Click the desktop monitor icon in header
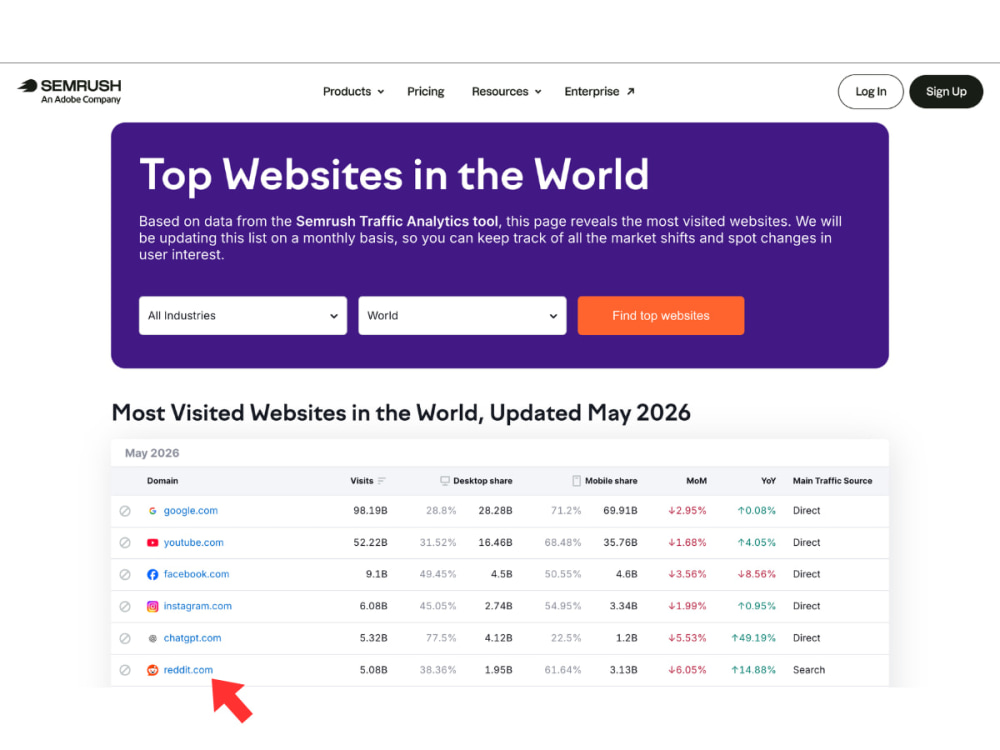 (445, 481)
